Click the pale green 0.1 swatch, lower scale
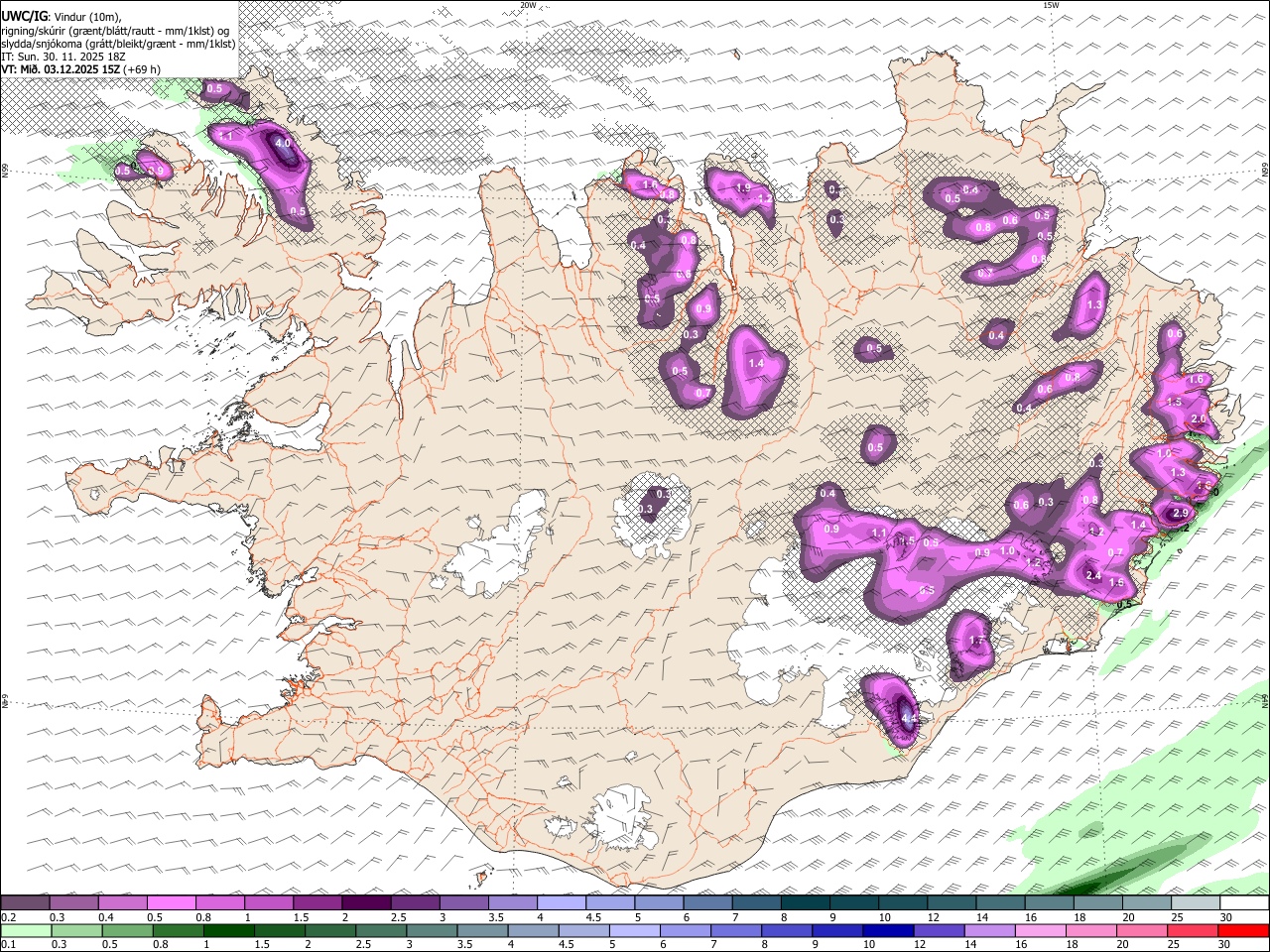 [x=27, y=930]
